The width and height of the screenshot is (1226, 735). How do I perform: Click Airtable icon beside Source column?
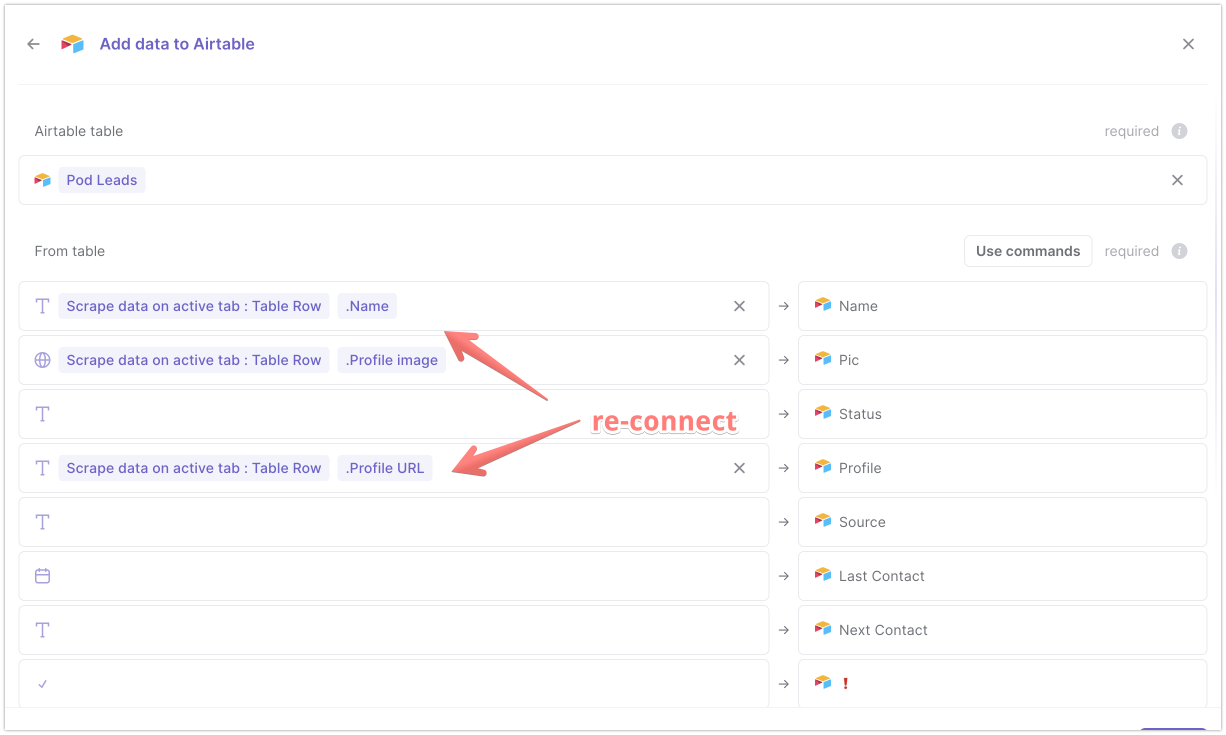tap(823, 521)
